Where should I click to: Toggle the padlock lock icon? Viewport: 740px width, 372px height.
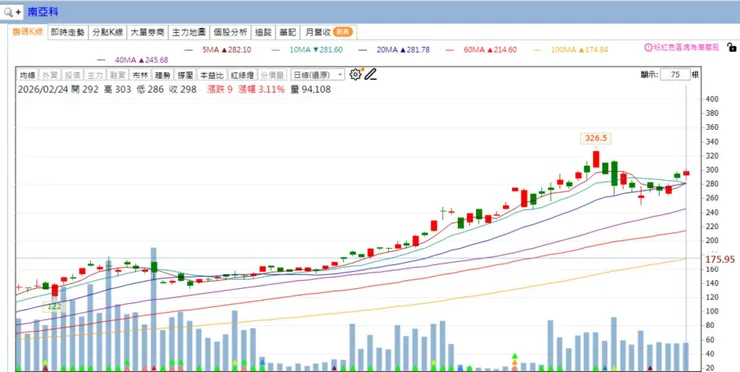click(x=731, y=47)
